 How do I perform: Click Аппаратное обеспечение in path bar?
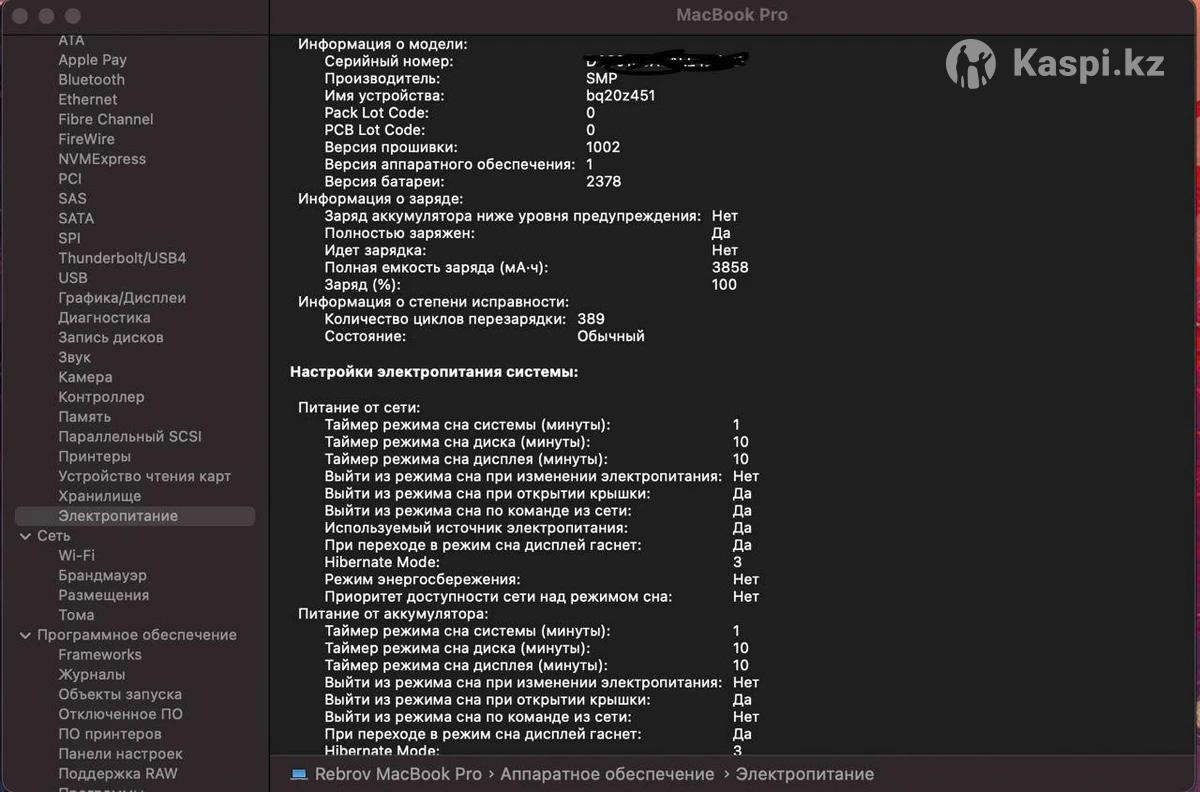[x=607, y=774]
